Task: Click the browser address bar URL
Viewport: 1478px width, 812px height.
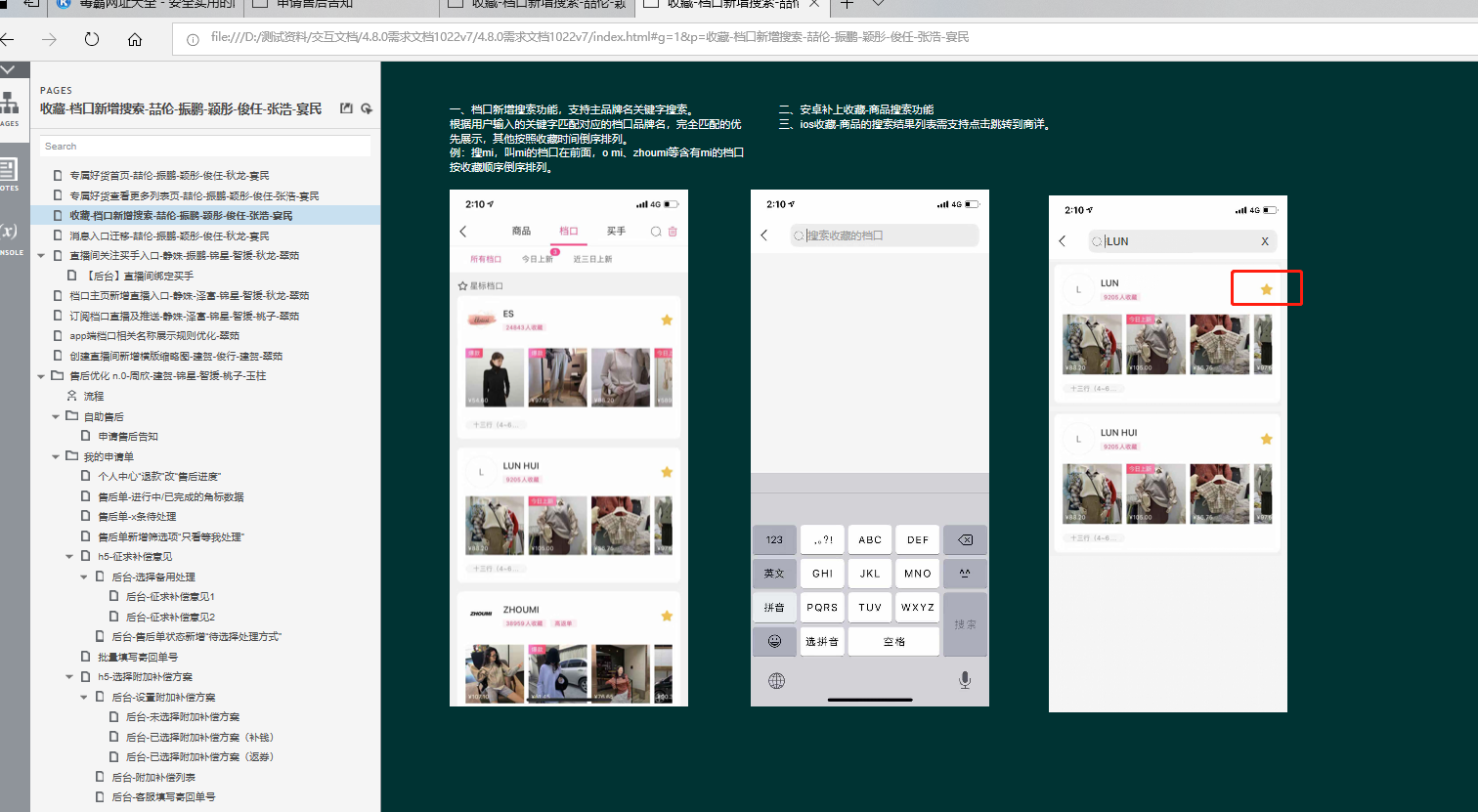Action: tap(589, 38)
